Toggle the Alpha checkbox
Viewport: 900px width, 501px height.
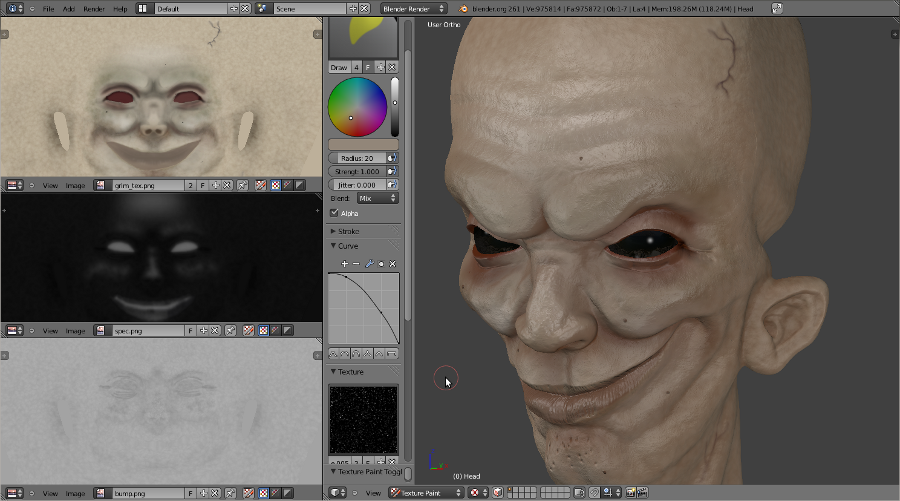335,213
